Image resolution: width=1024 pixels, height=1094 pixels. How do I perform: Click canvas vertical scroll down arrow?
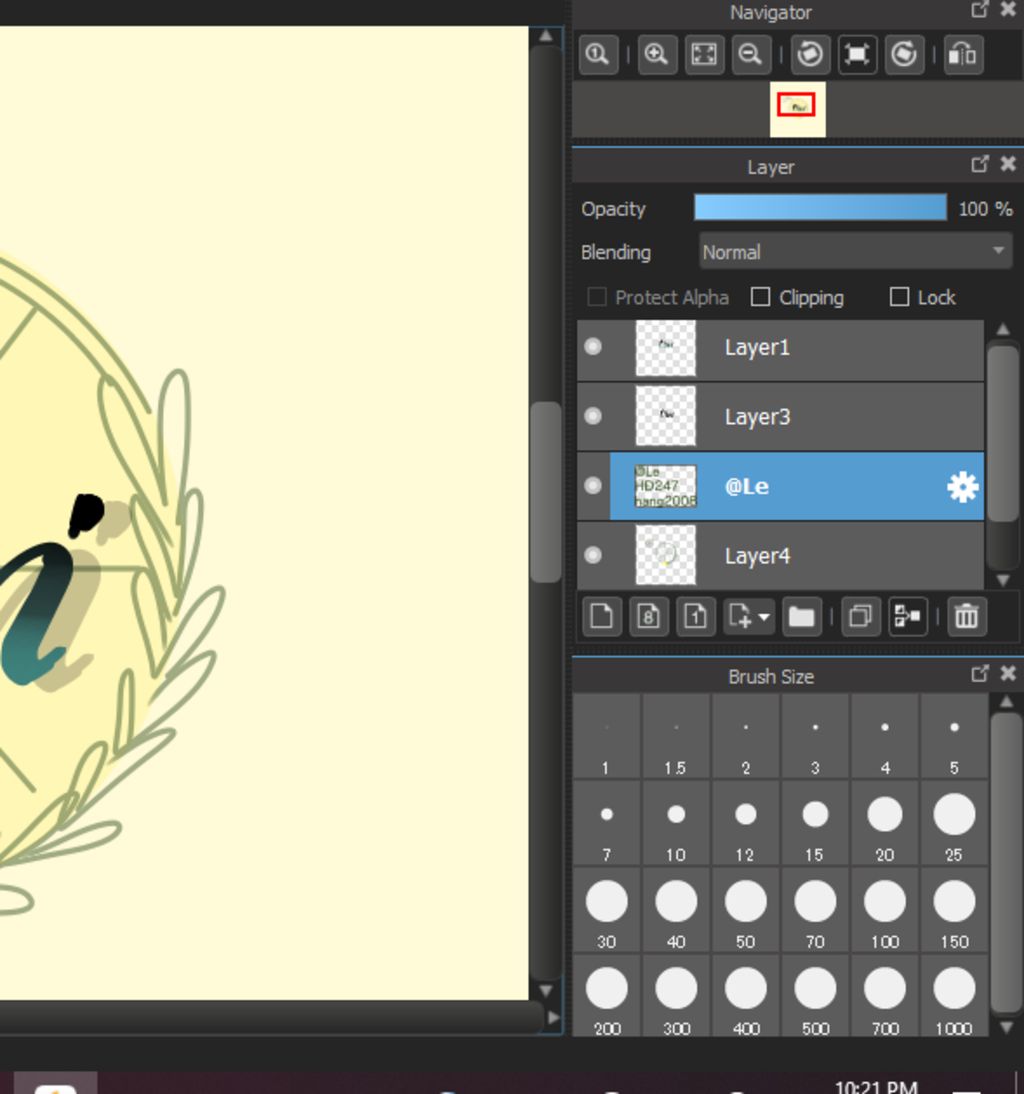coord(546,990)
